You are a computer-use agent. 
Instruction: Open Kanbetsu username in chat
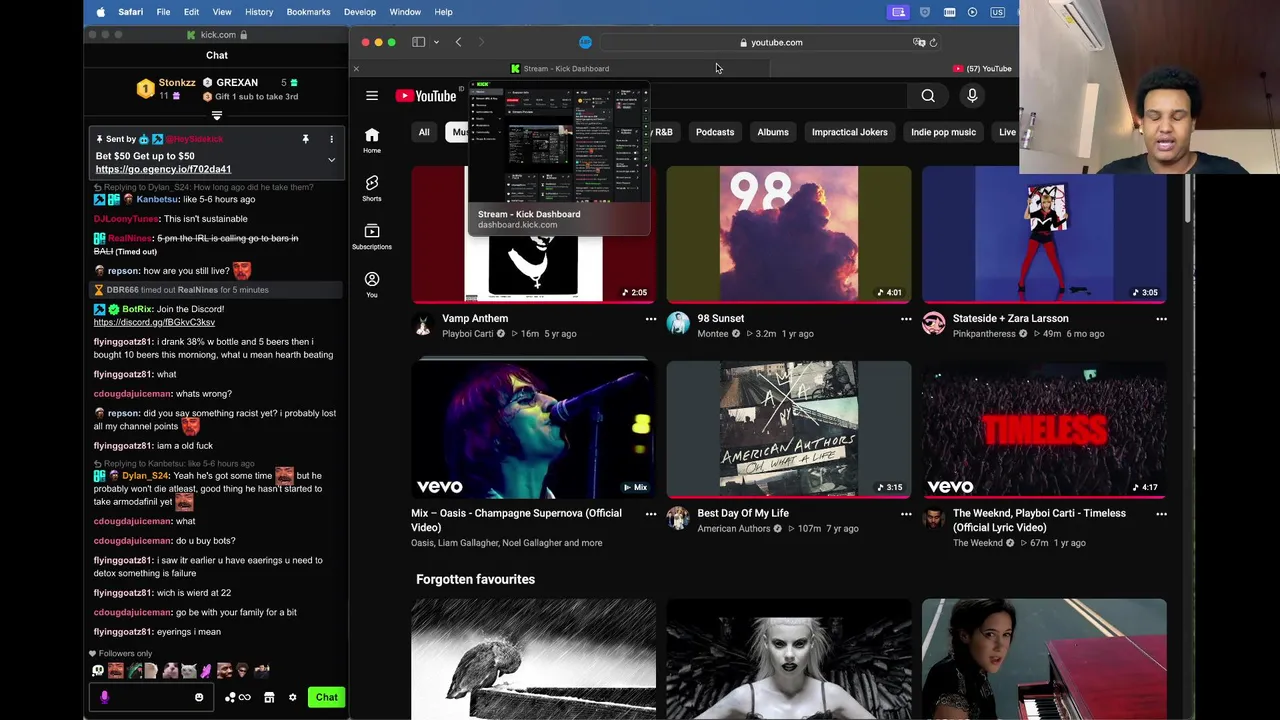click(157, 200)
